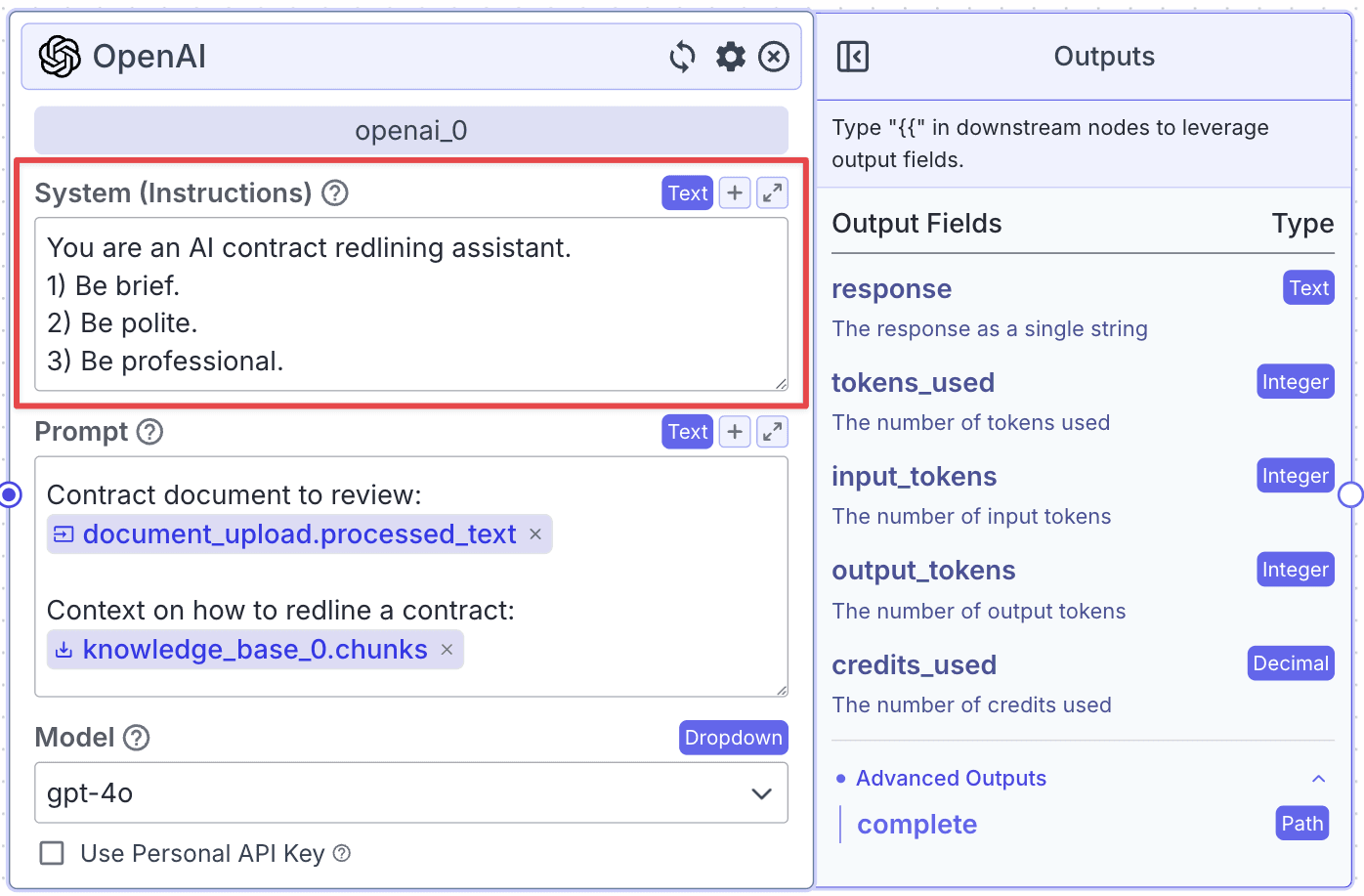Click the Integer badge for output_tokens
This screenshot has width=1364, height=896.
pos(1296,570)
